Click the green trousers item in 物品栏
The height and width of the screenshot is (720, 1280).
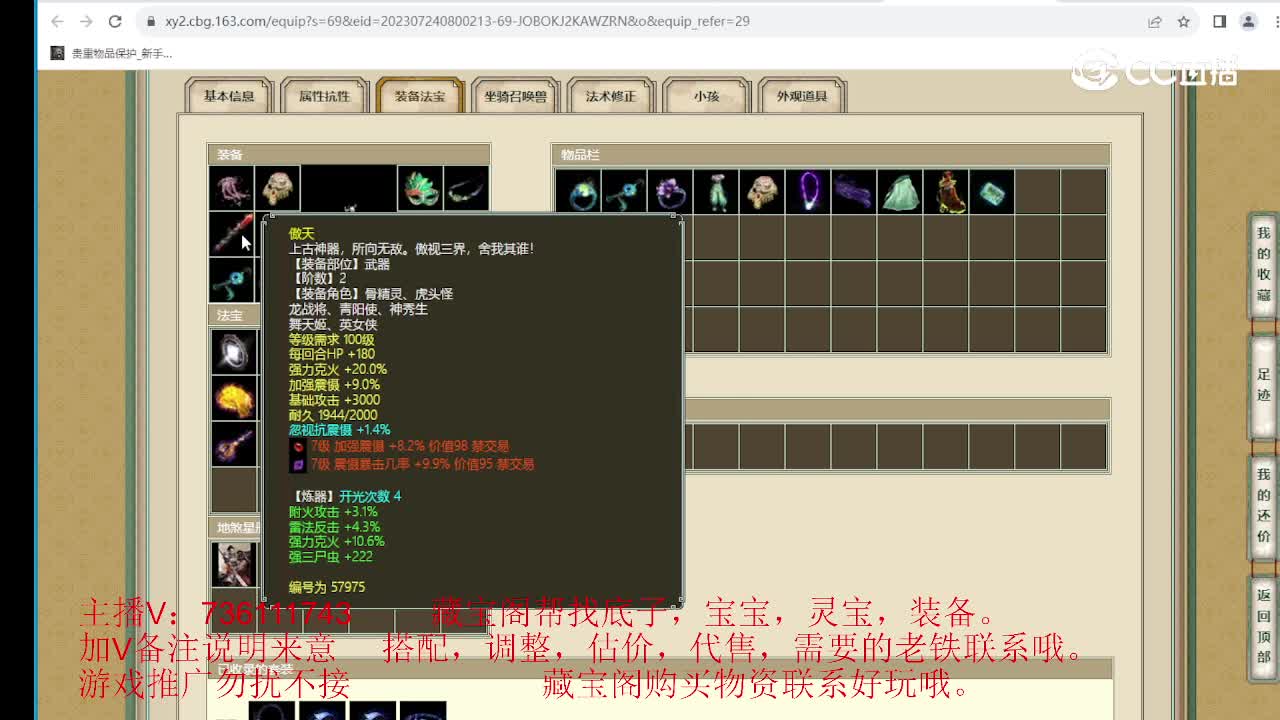click(716, 192)
